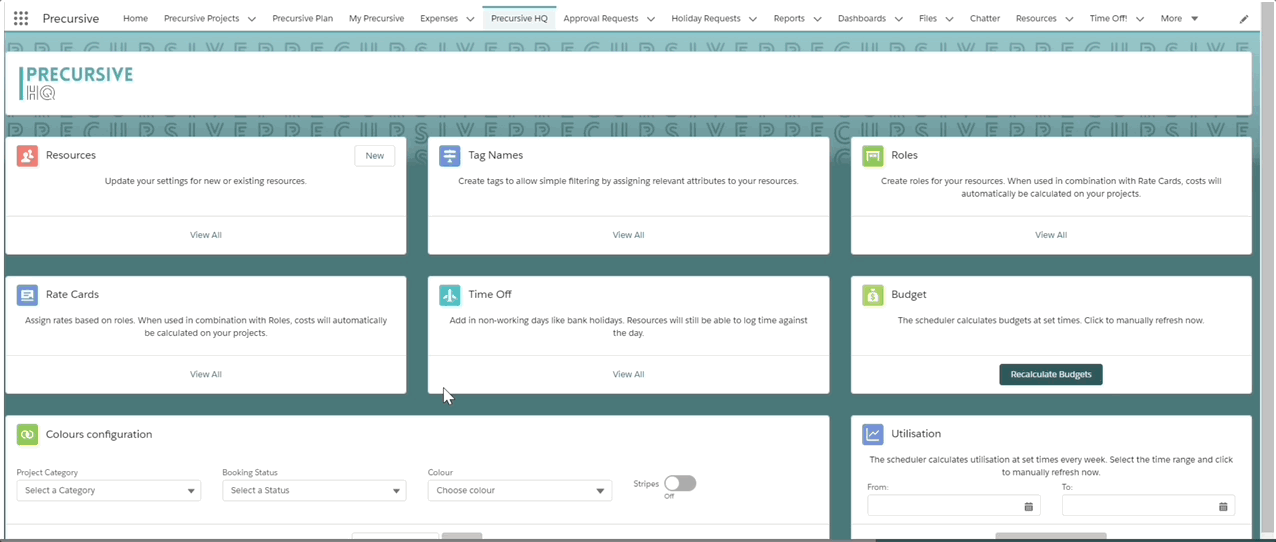Open the More navigation menu

click(1179, 18)
